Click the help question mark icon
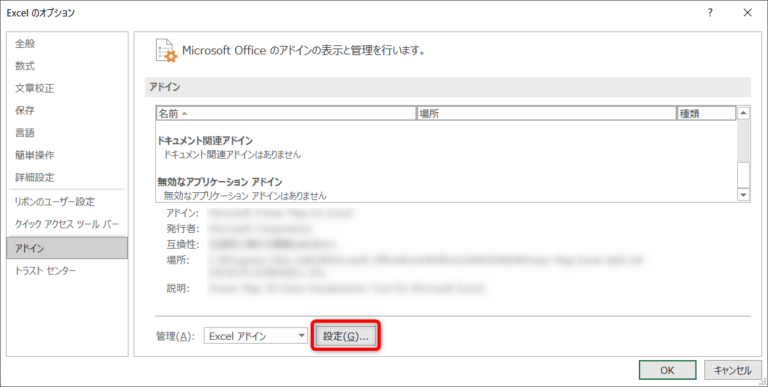768x387 pixels. click(x=710, y=13)
